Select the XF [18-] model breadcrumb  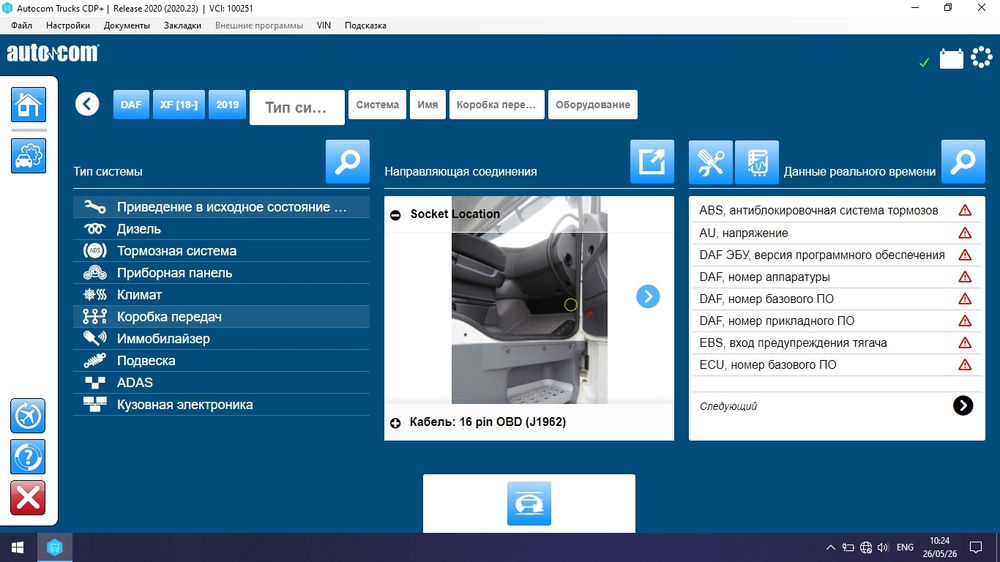179,105
